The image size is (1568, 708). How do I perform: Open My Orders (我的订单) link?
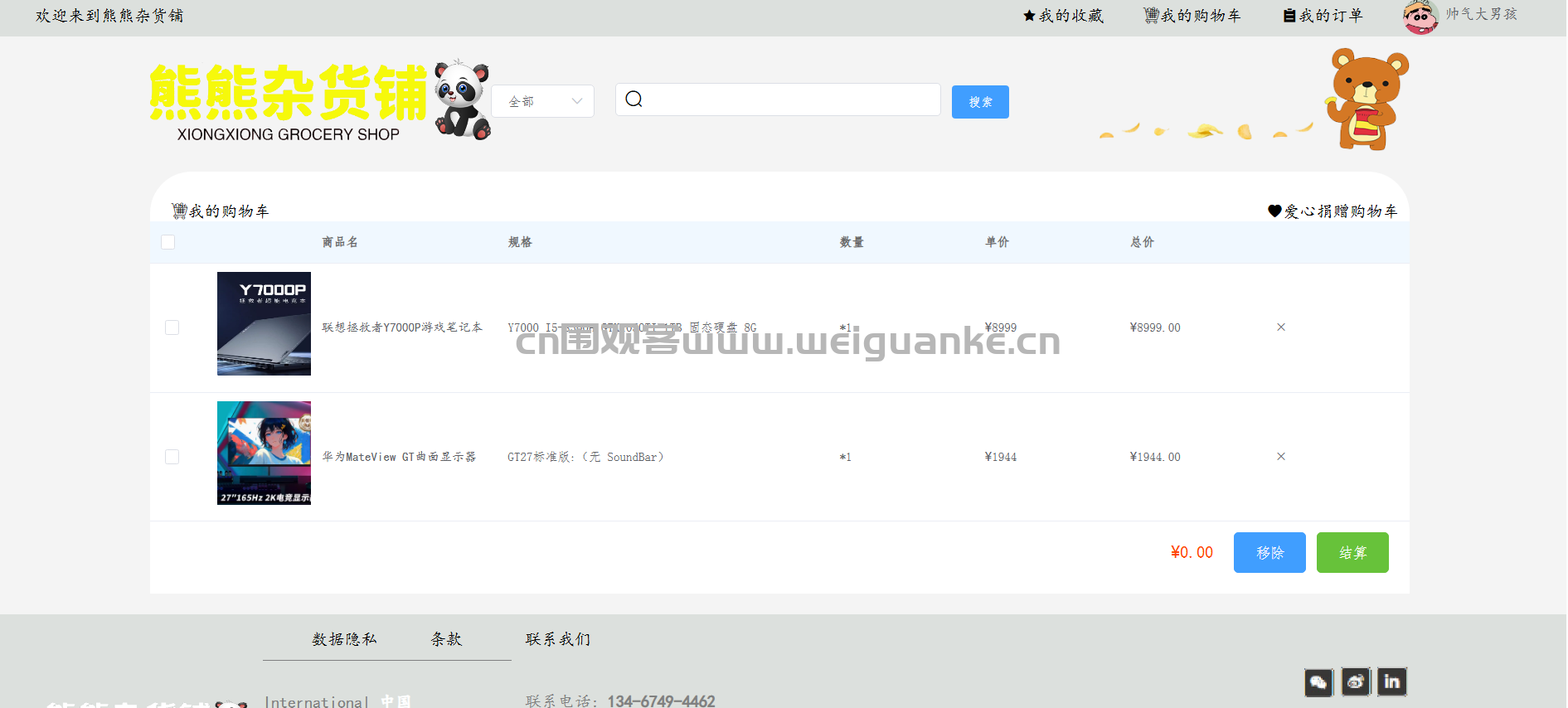[1323, 16]
